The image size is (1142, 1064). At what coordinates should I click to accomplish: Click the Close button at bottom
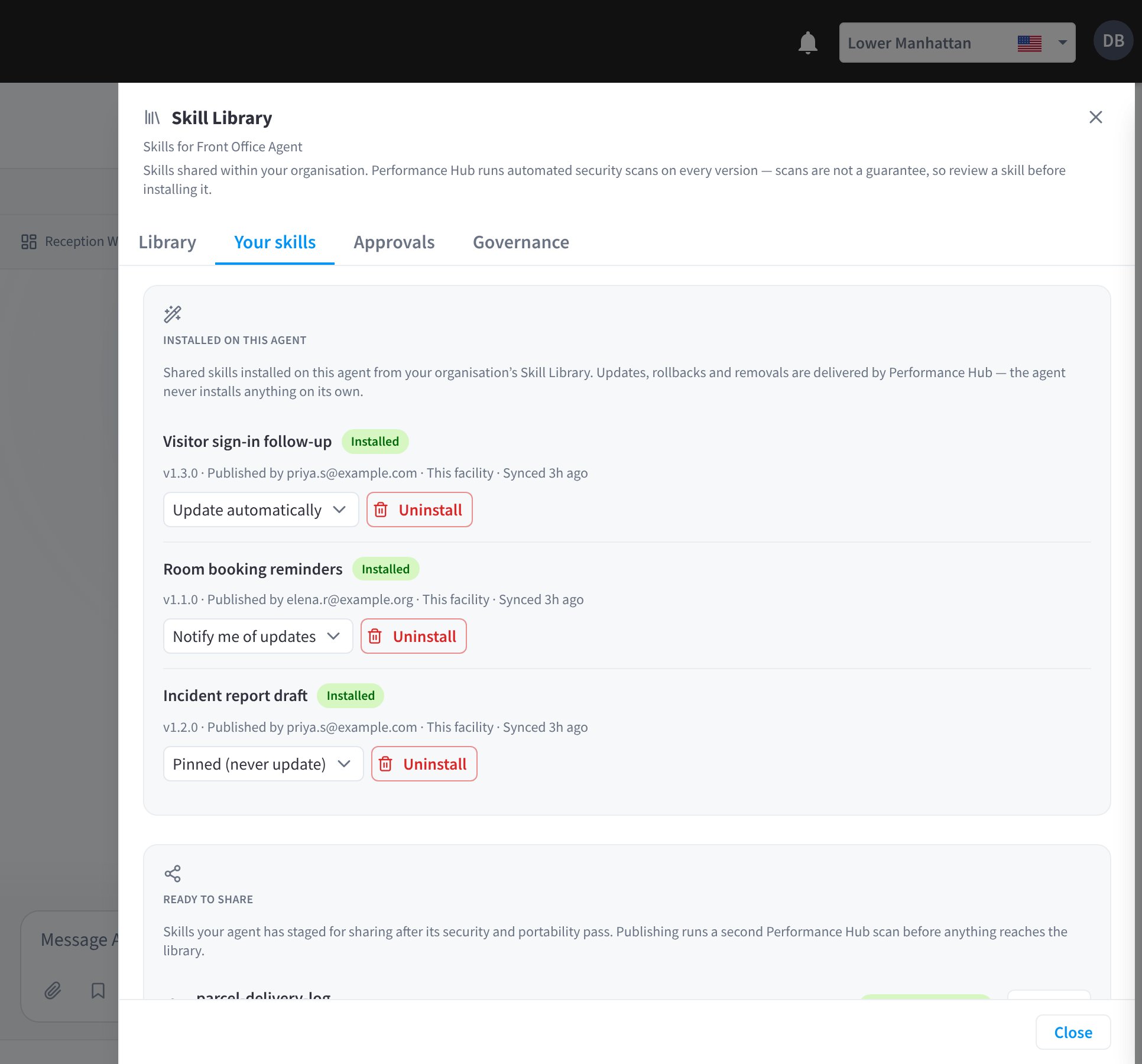(x=1073, y=1032)
